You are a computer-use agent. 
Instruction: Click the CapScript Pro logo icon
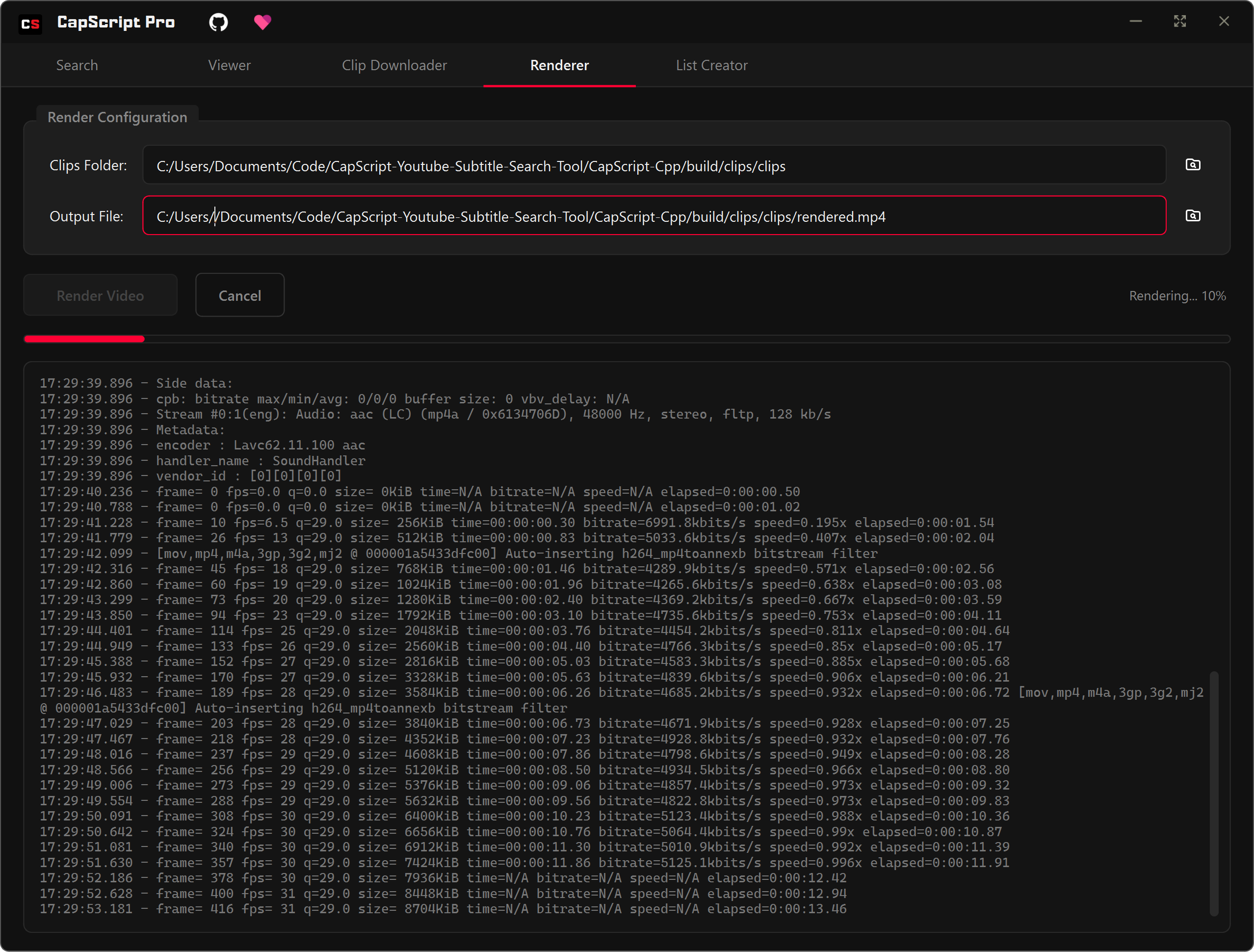click(x=30, y=23)
